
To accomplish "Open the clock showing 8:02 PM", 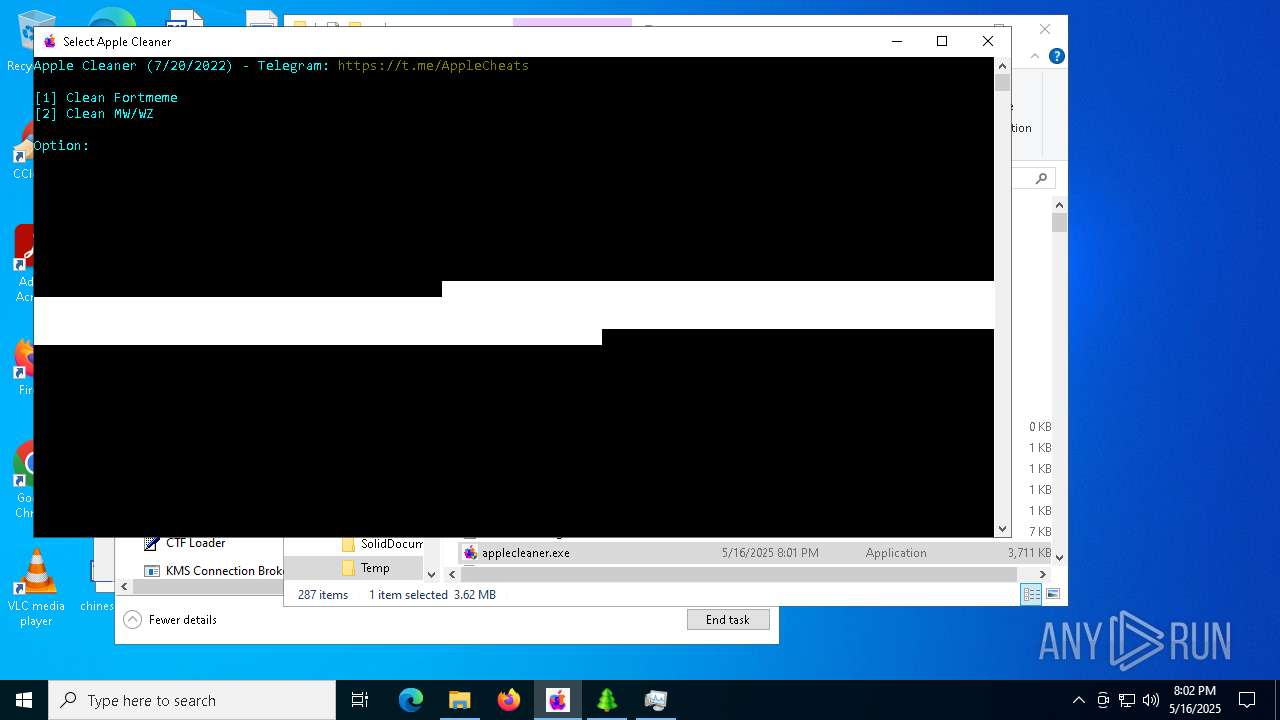I will [x=1195, y=700].
